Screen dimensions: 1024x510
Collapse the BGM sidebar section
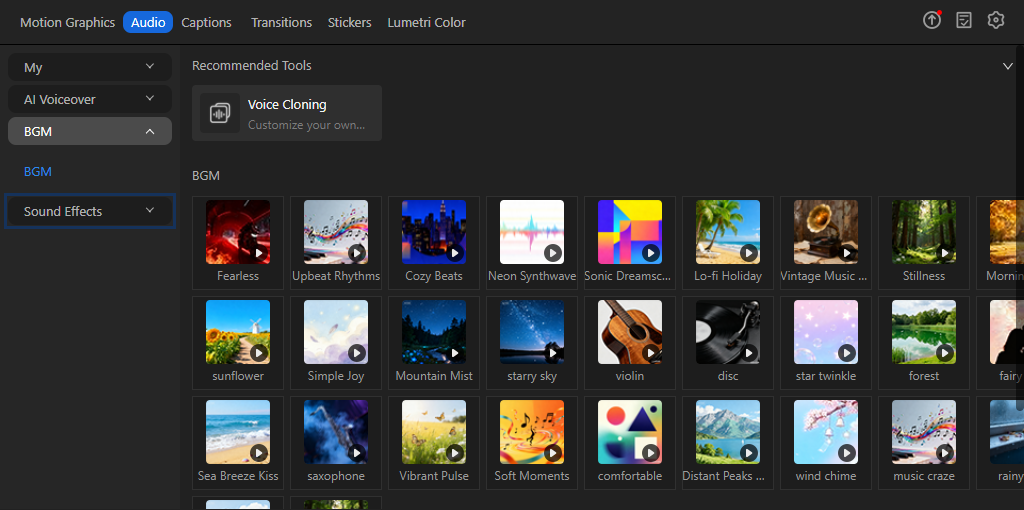[150, 131]
